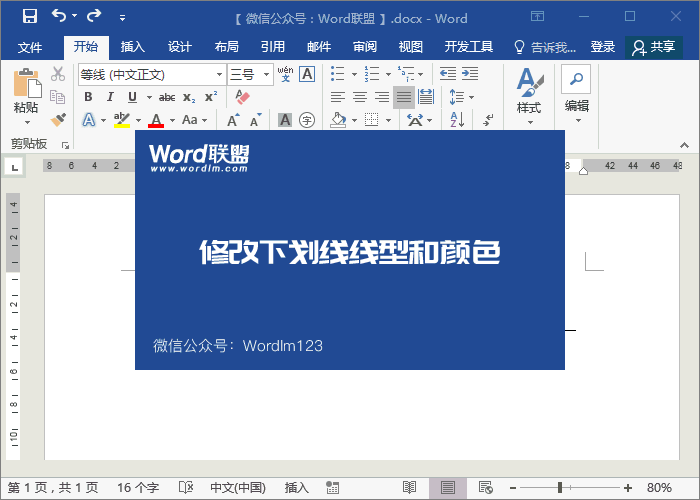Switch to the 视图 tab

click(x=411, y=46)
